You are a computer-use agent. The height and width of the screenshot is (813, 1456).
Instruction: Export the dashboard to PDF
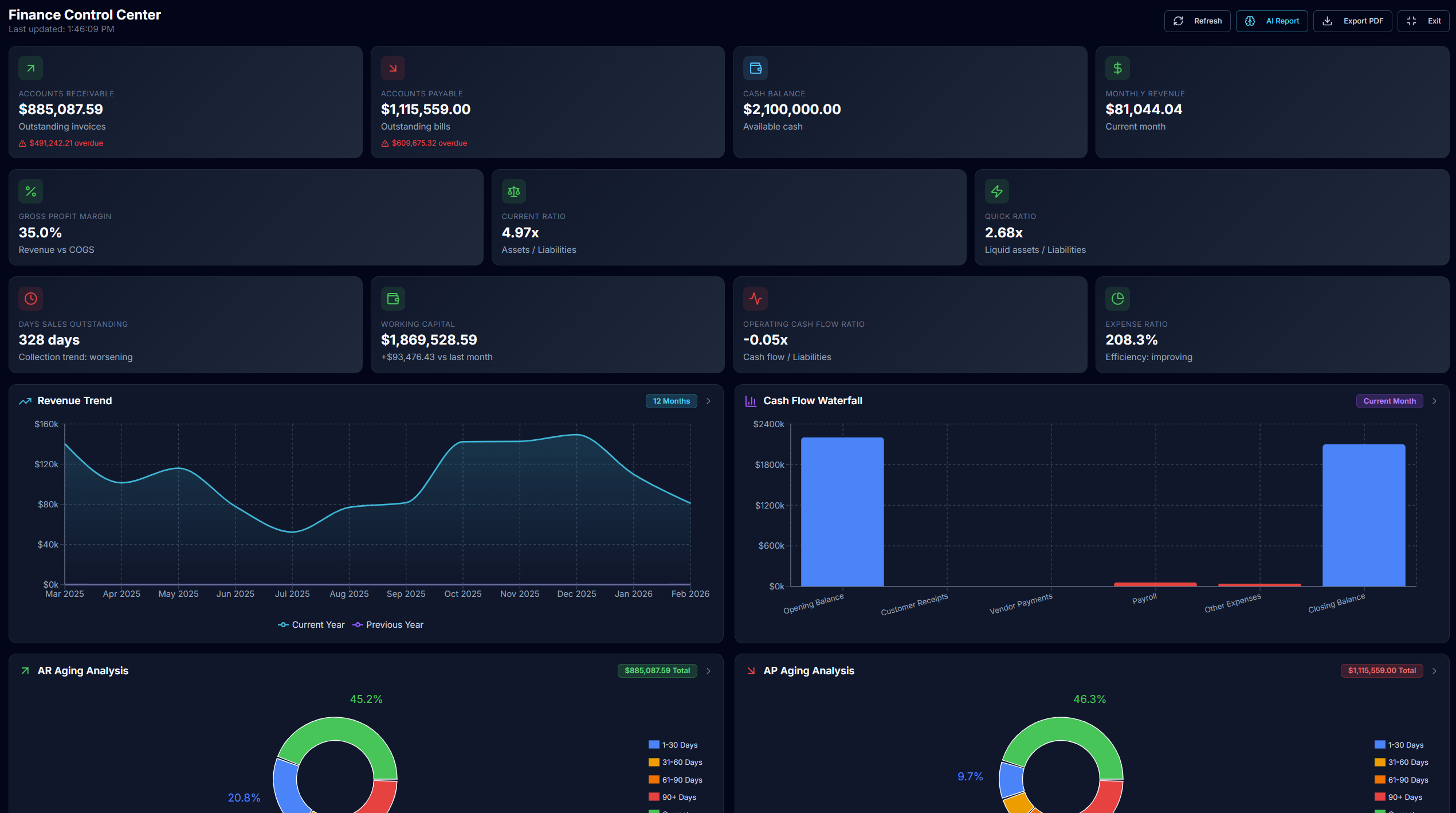[x=1352, y=21]
